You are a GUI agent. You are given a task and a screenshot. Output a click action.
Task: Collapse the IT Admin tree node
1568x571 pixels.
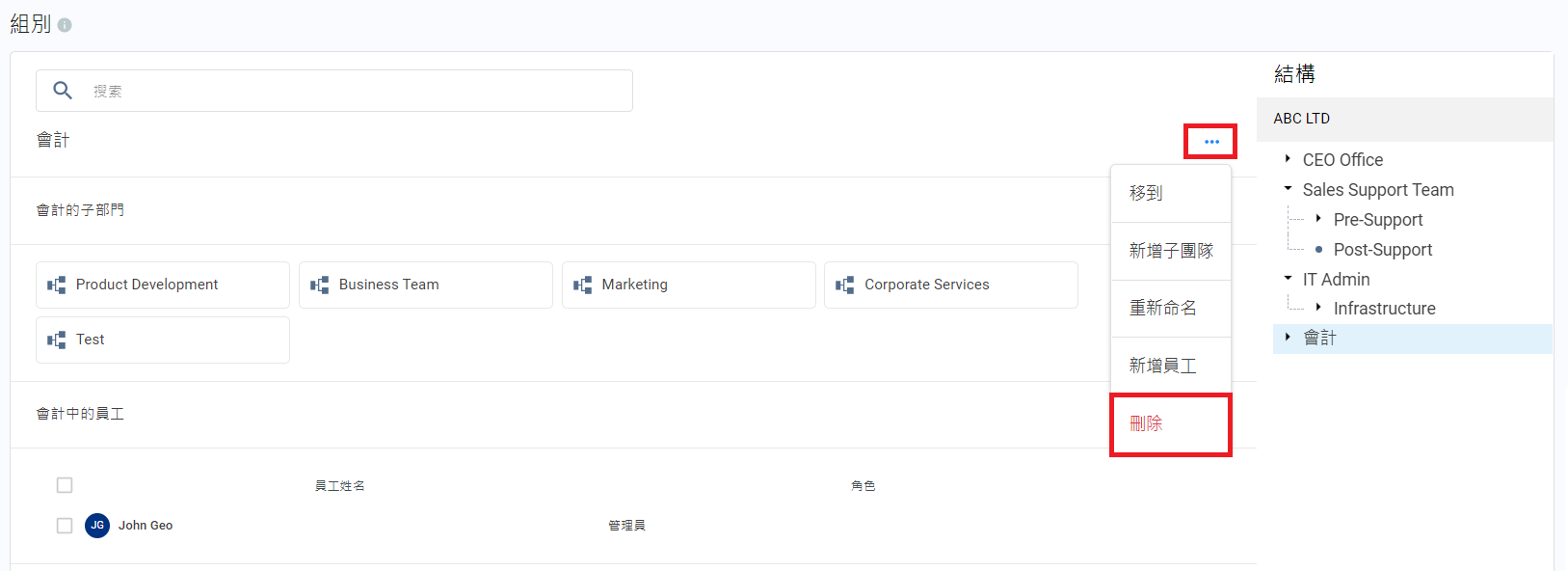pos(1288,279)
